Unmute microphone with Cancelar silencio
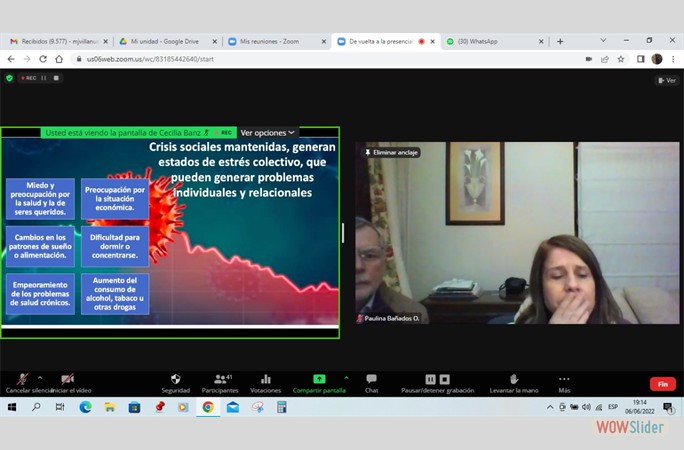Screen dimensions: 684x450 pos(22,381)
